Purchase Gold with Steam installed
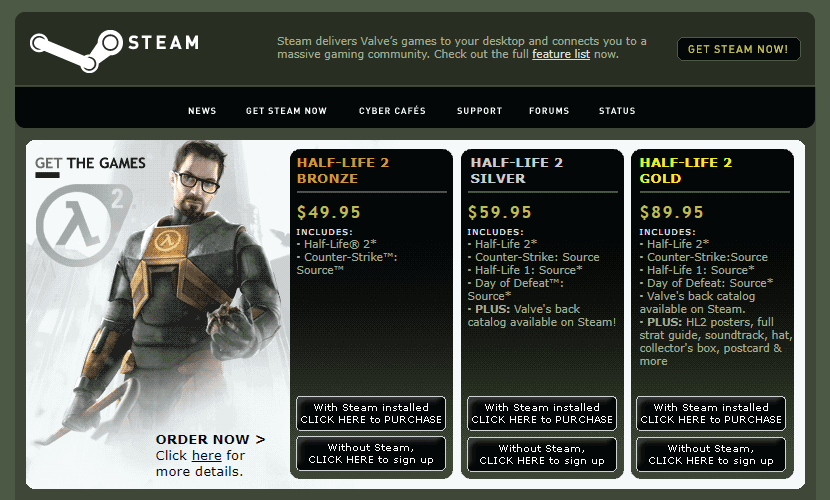Image resolution: width=830 pixels, height=500 pixels. [x=711, y=413]
